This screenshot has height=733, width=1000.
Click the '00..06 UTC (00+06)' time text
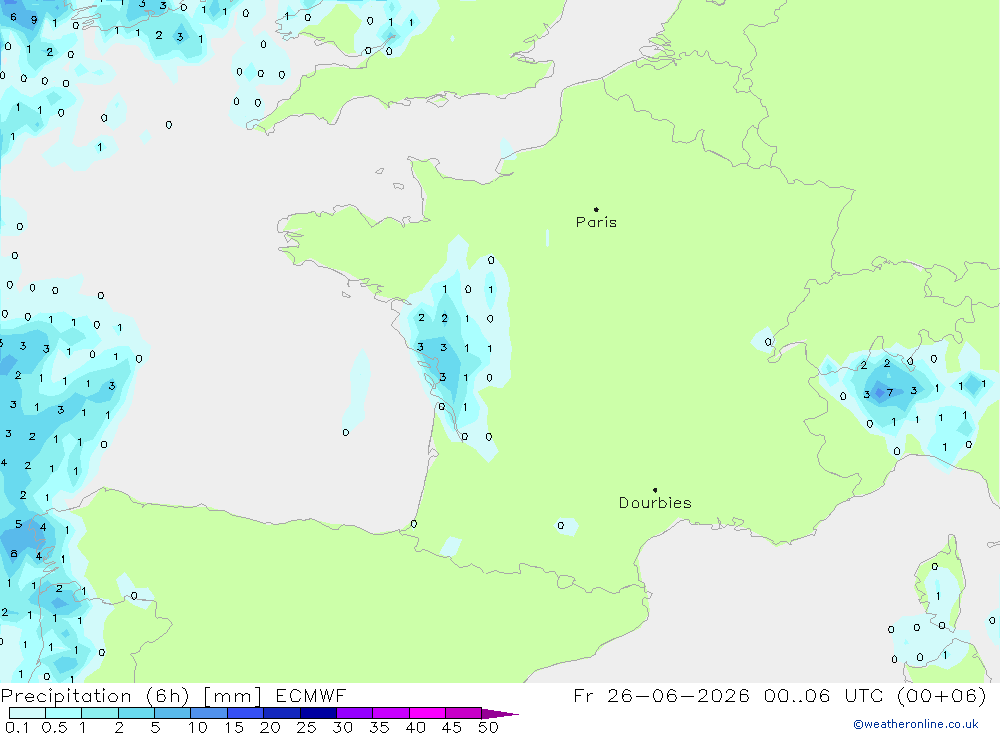click(875, 696)
